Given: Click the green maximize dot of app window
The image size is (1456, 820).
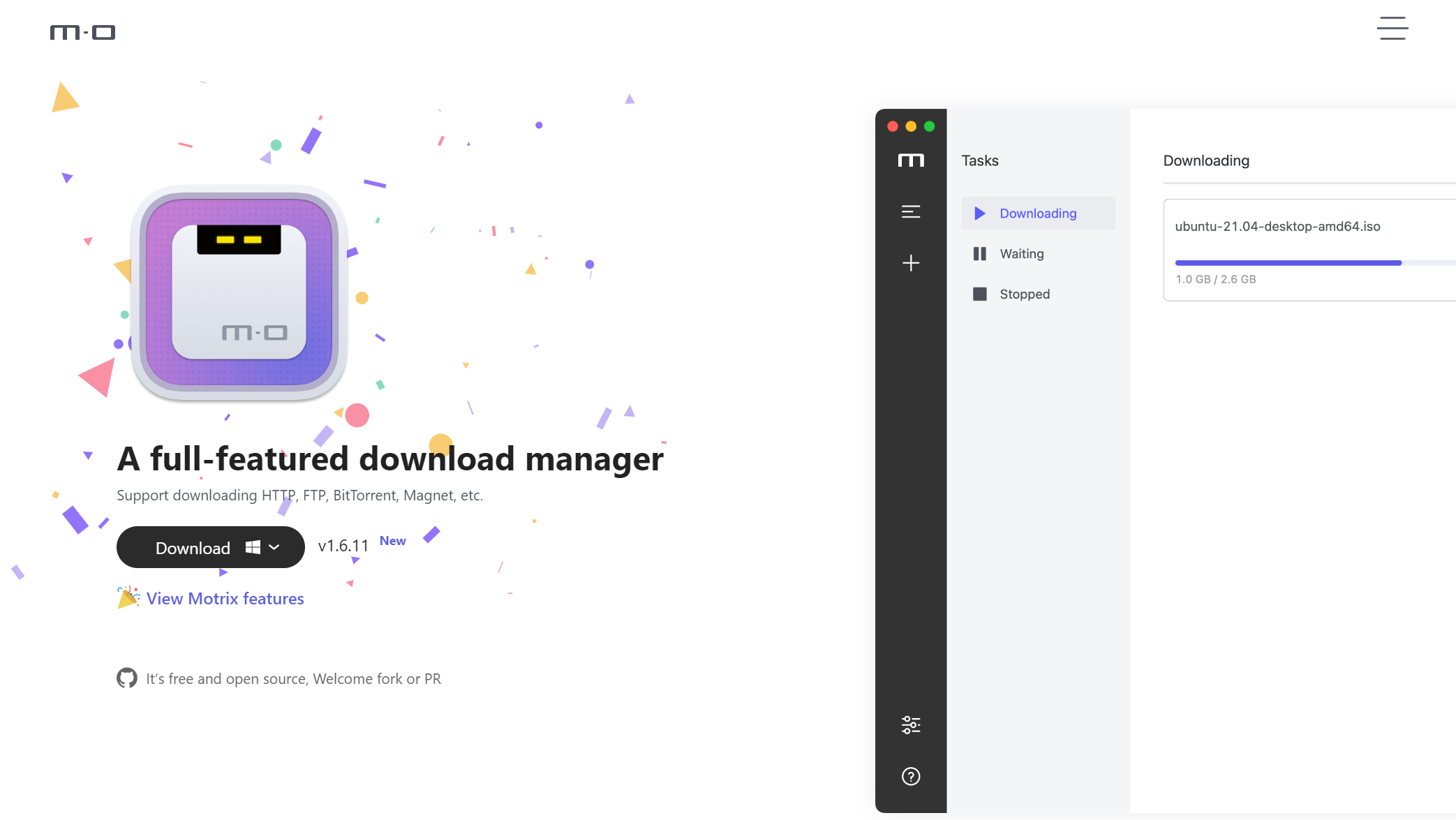Looking at the screenshot, I should pos(929,126).
